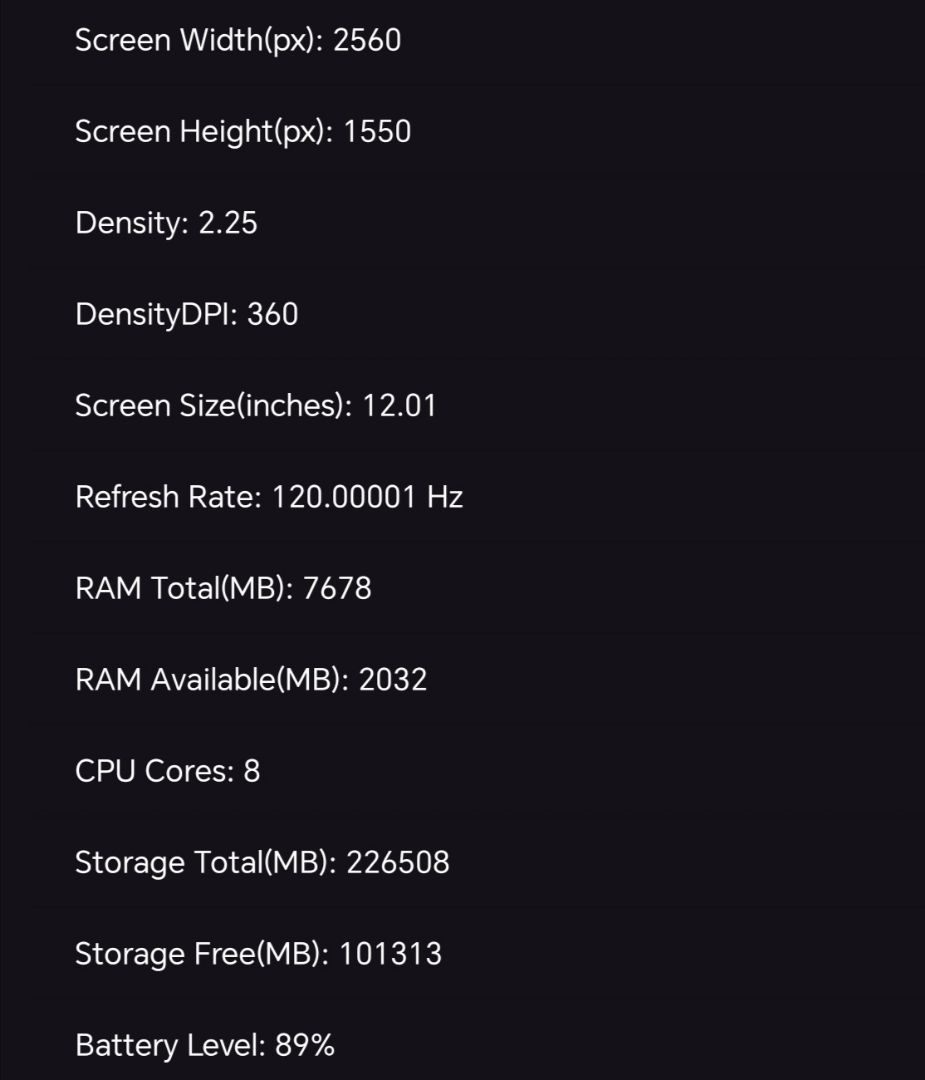The width and height of the screenshot is (925, 1080).
Task: Tap the RAM available value 2032
Action: tap(393, 680)
